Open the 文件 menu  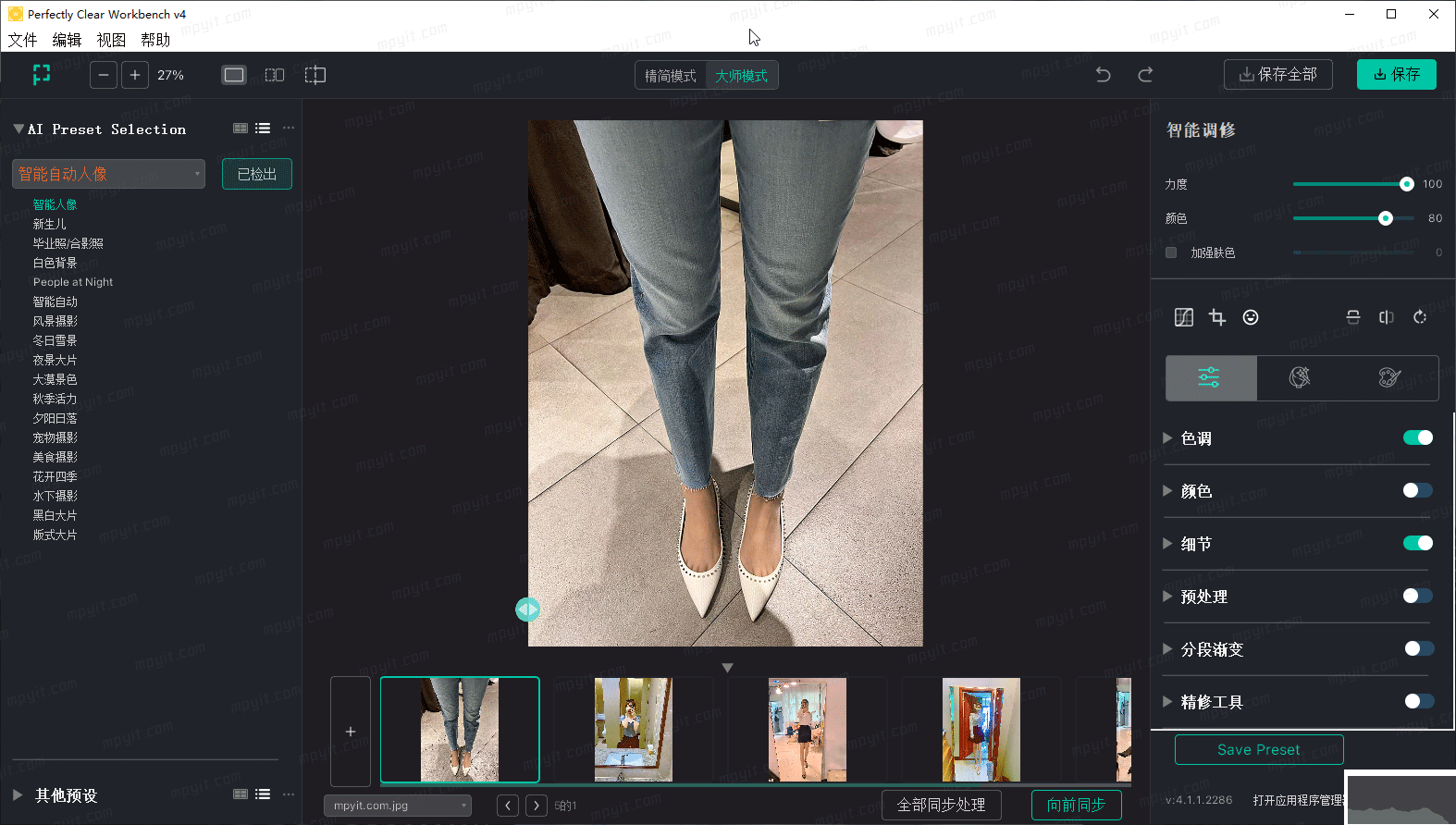[x=23, y=40]
